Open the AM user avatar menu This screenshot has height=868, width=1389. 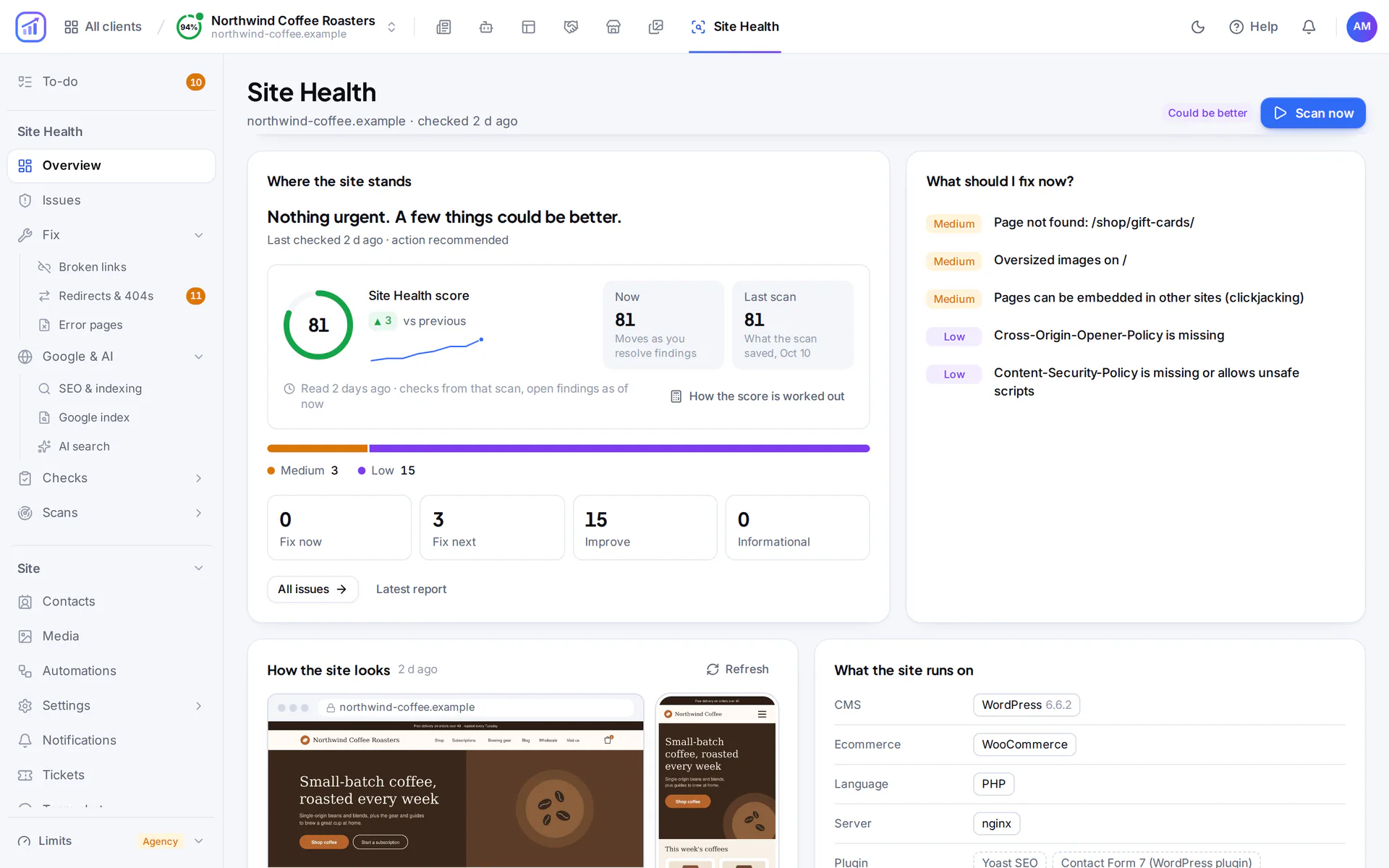tap(1362, 27)
